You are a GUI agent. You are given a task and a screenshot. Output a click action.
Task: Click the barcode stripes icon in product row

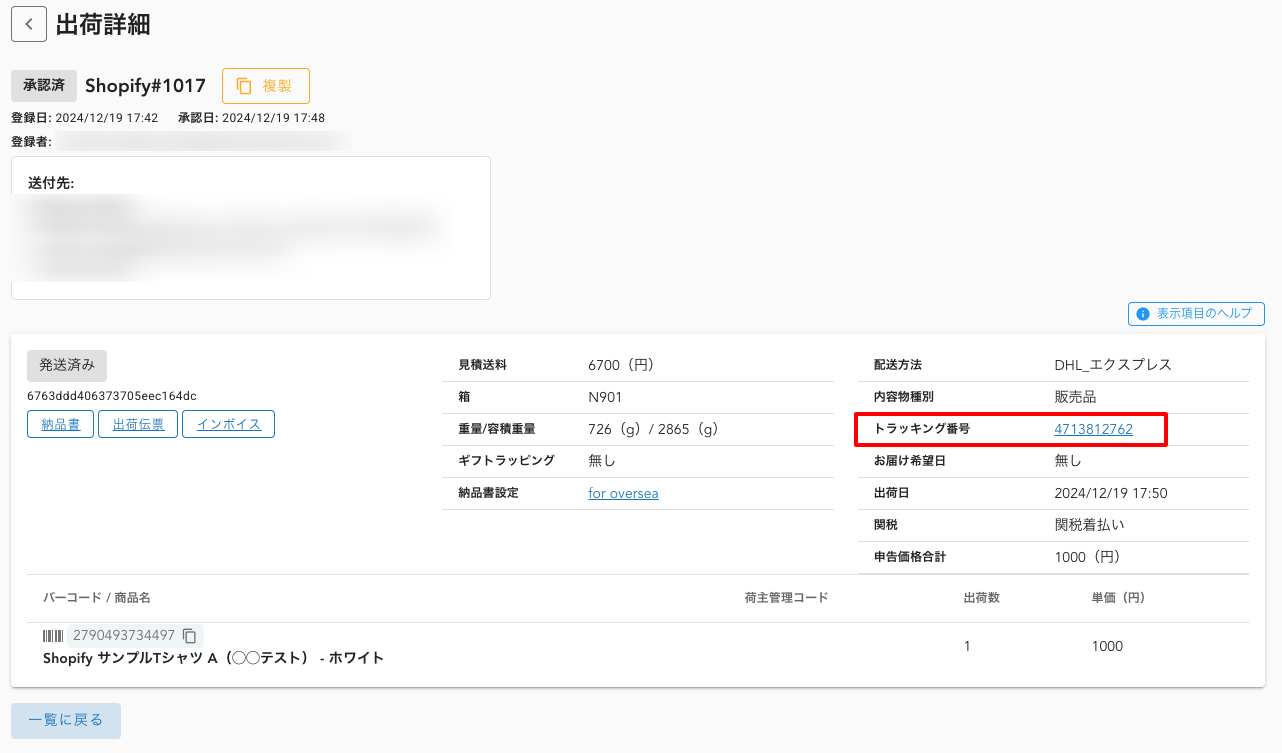click(x=52, y=635)
